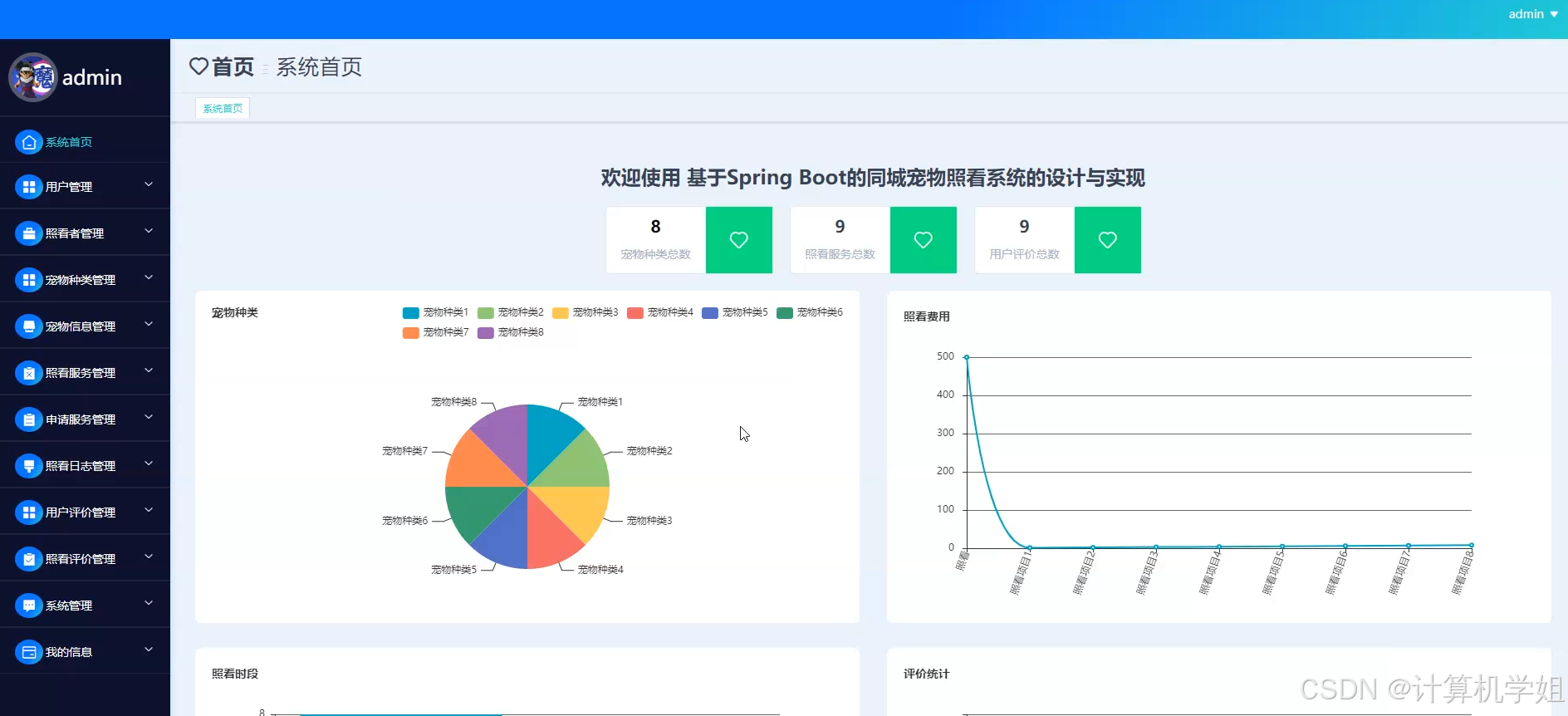Toggle 宠物种类8 legend entry in pie chart
The height and width of the screenshot is (716, 1568).
point(510,332)
